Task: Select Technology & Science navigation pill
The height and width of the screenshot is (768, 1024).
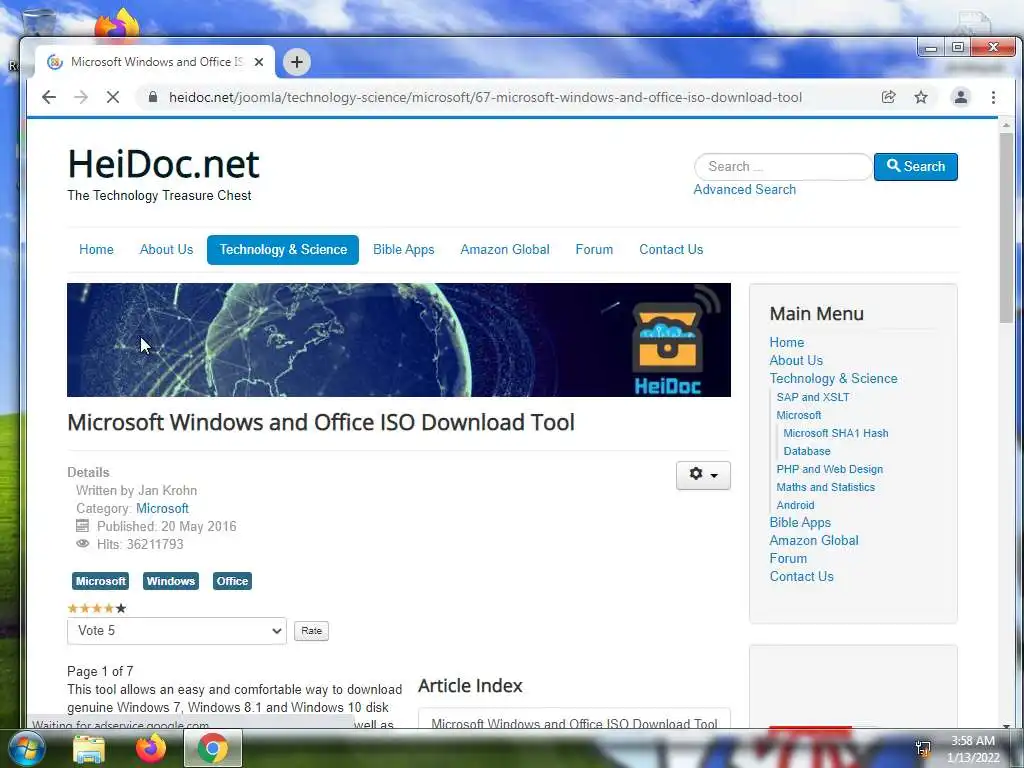Action: pyautogui.click(x=283, y=249)
